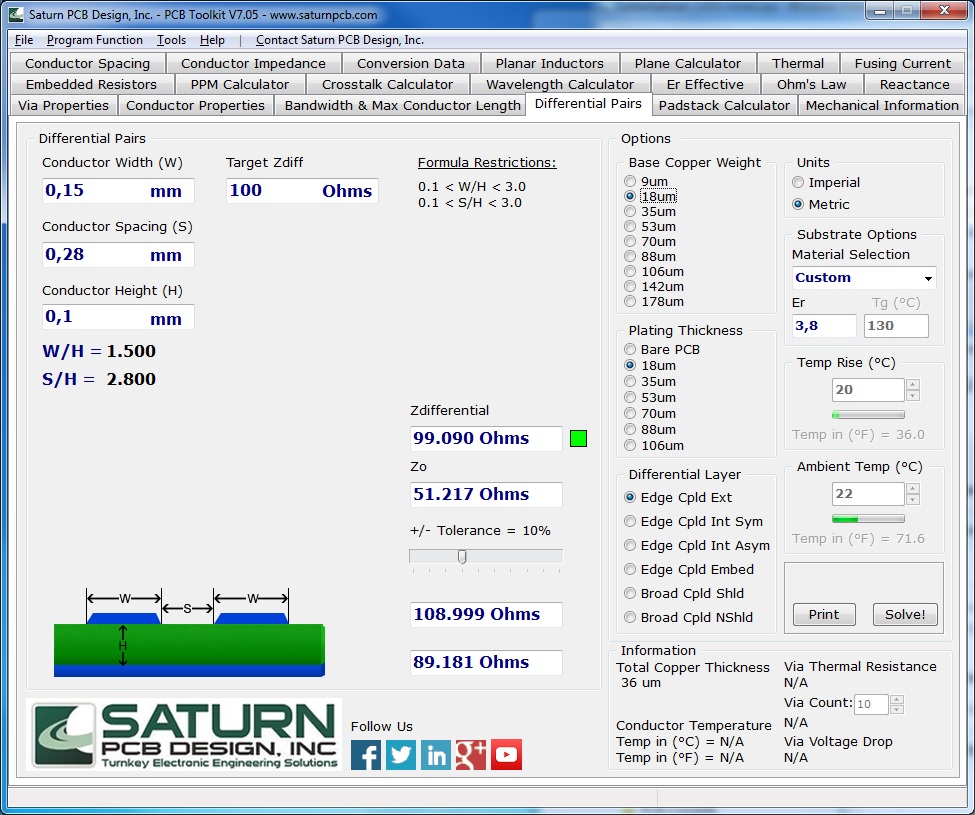
Task: Click the Target Zdiff input field
Action: (302, 190)
